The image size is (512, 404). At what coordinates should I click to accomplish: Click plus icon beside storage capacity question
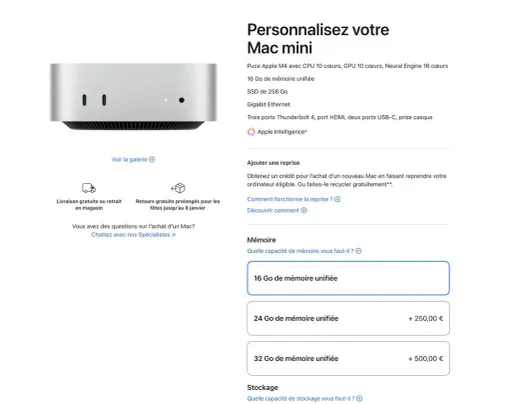(x=359, y=398)
